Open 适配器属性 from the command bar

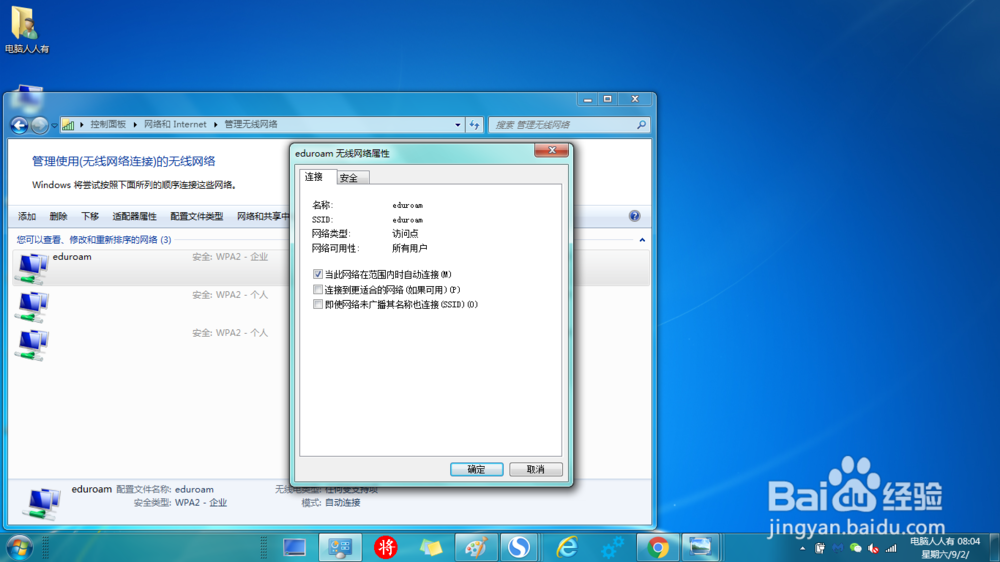(134, 216)
